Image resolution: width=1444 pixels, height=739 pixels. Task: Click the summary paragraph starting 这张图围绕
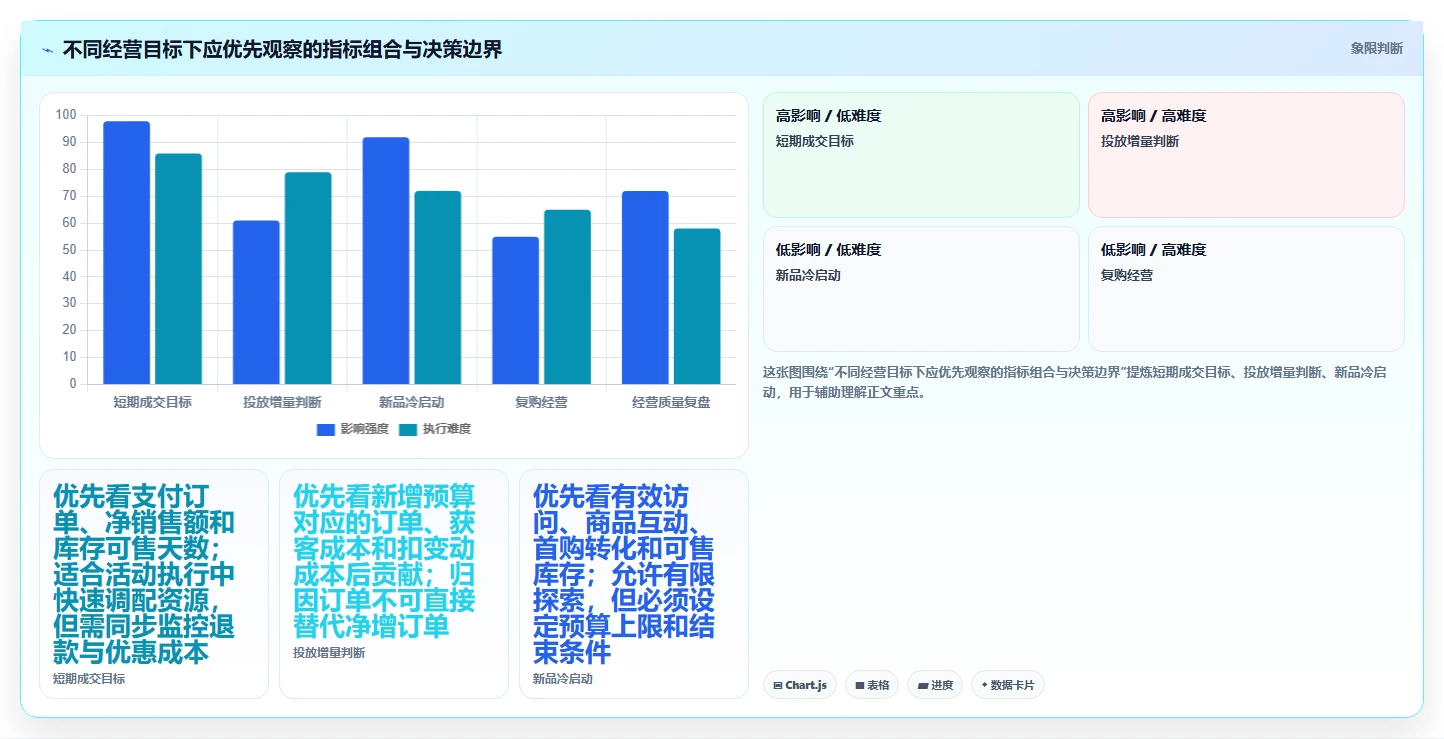[1075, 382]
